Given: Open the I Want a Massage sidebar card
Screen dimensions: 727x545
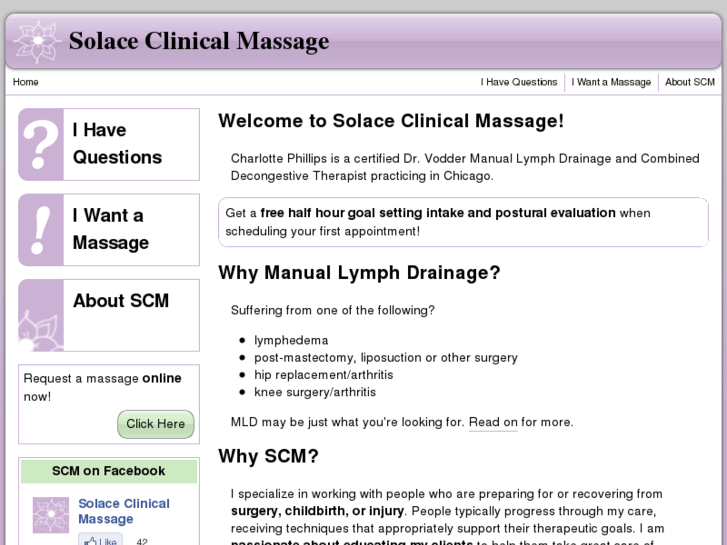Looking at the screenshot, I should (x=109, y=230).
